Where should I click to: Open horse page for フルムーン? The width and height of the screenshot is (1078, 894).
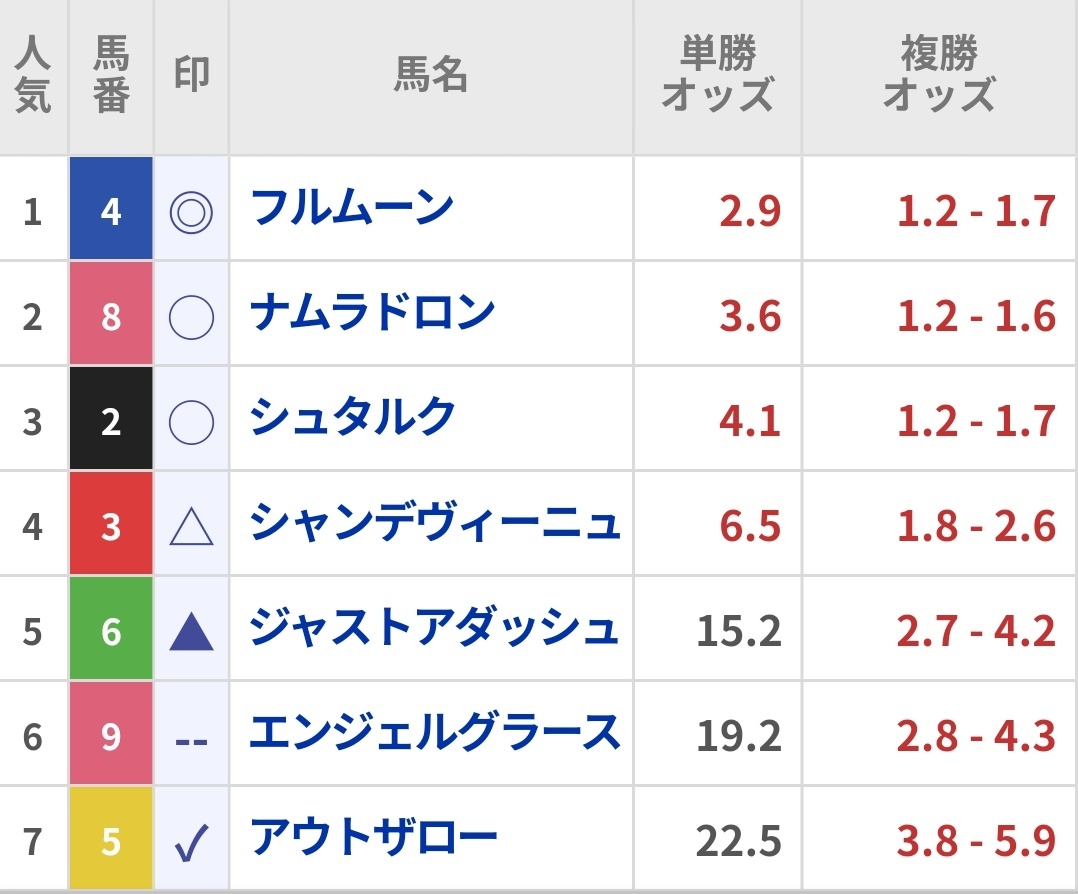pos(352,207)
